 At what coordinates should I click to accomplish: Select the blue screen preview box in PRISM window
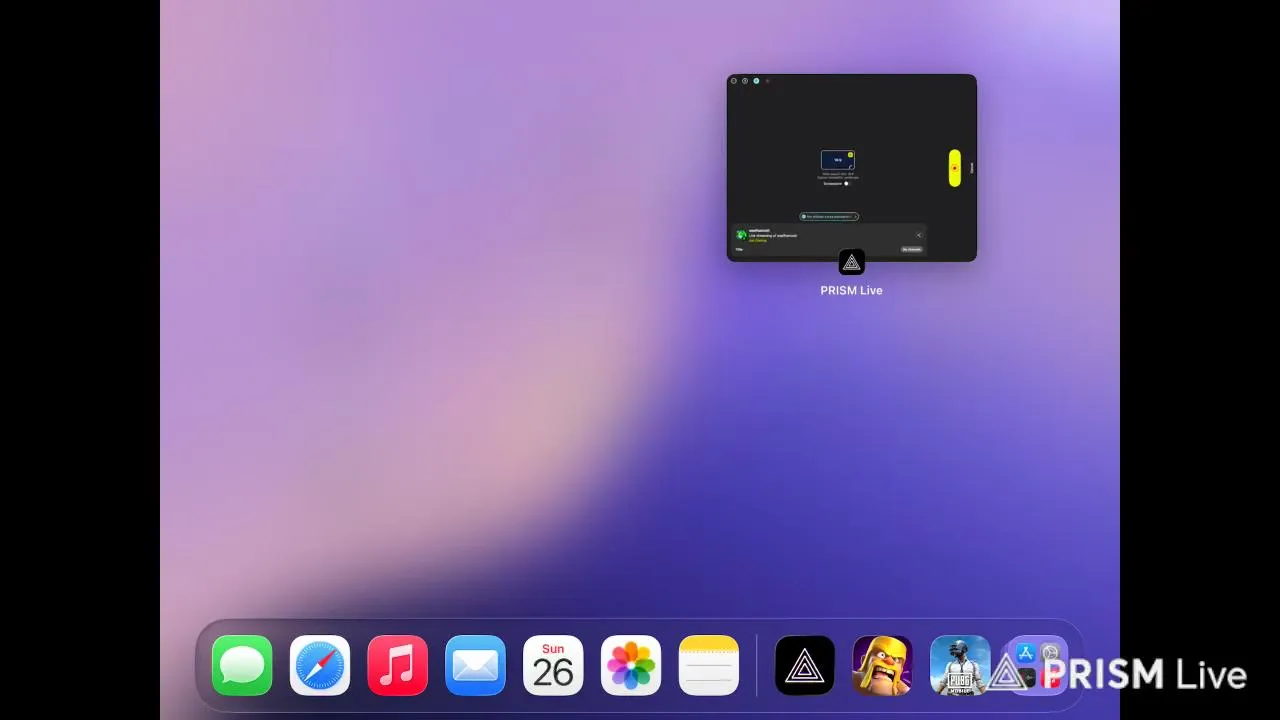tap(838, 160)
